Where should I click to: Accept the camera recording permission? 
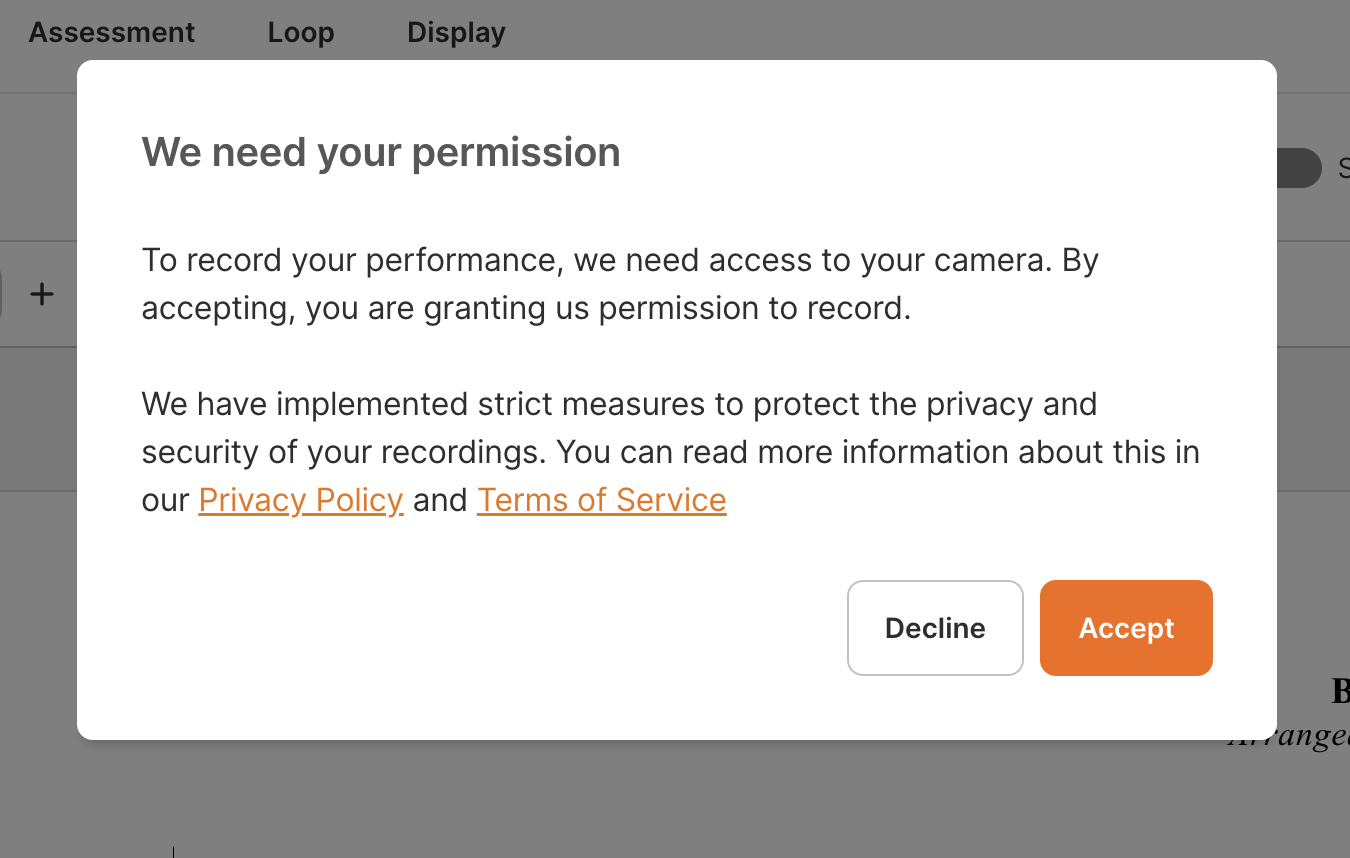(1126, 628)
